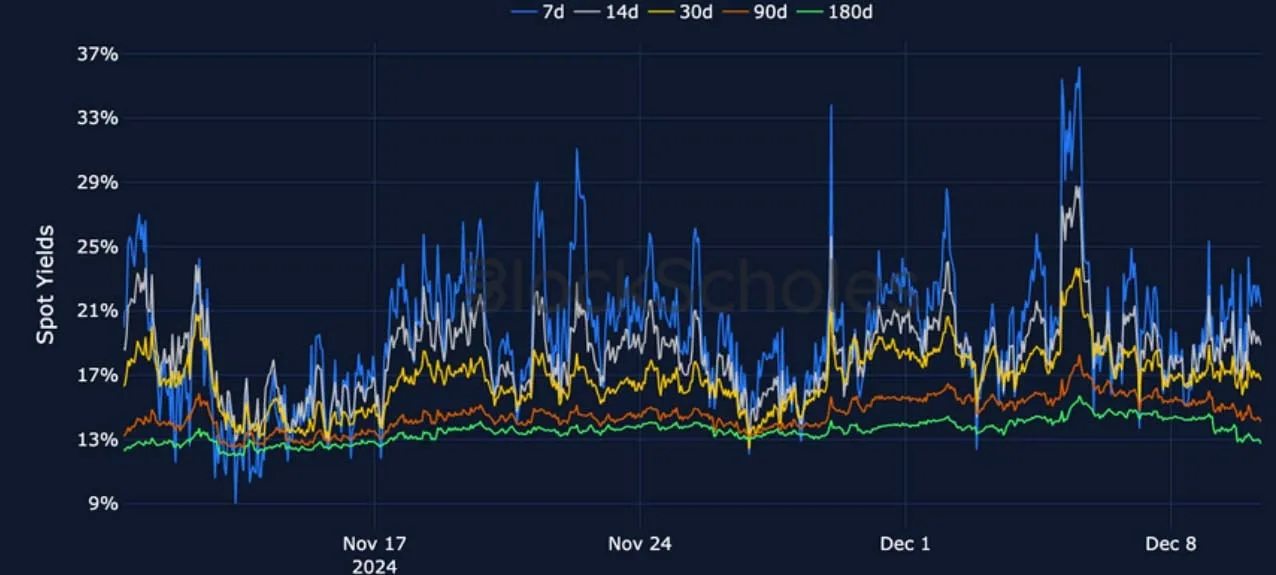Viewport: 1276px width, 575px height.
Task: Click the 25% y-axis label
Action: (x=97, y=246)
